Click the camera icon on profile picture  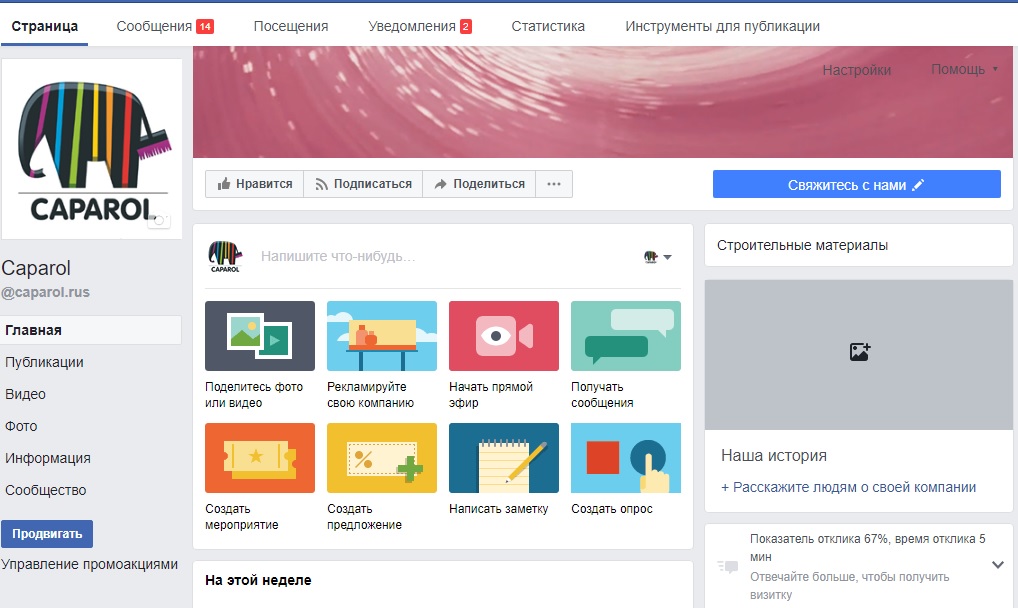[159, 221]
